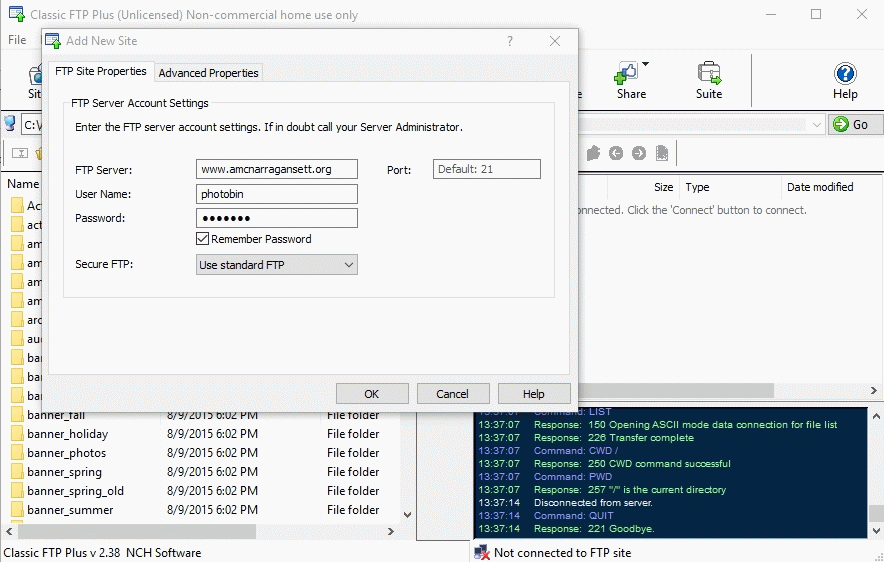Click inside the User Name field
Viewport: 884px width, 562px height.
tap(277, 194)
